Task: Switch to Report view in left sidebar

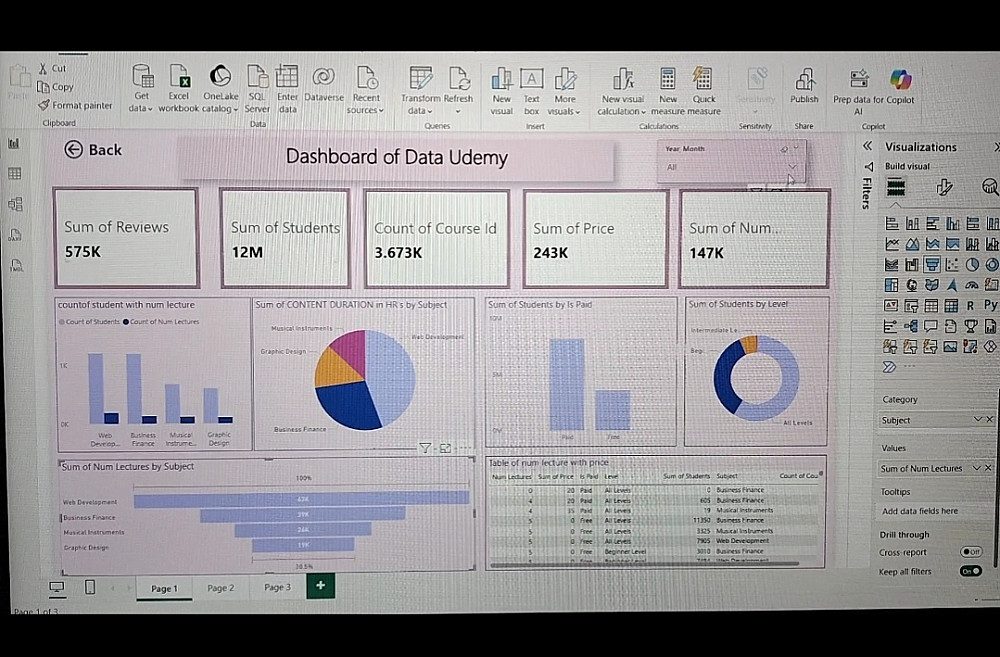Action: point(14,144)
